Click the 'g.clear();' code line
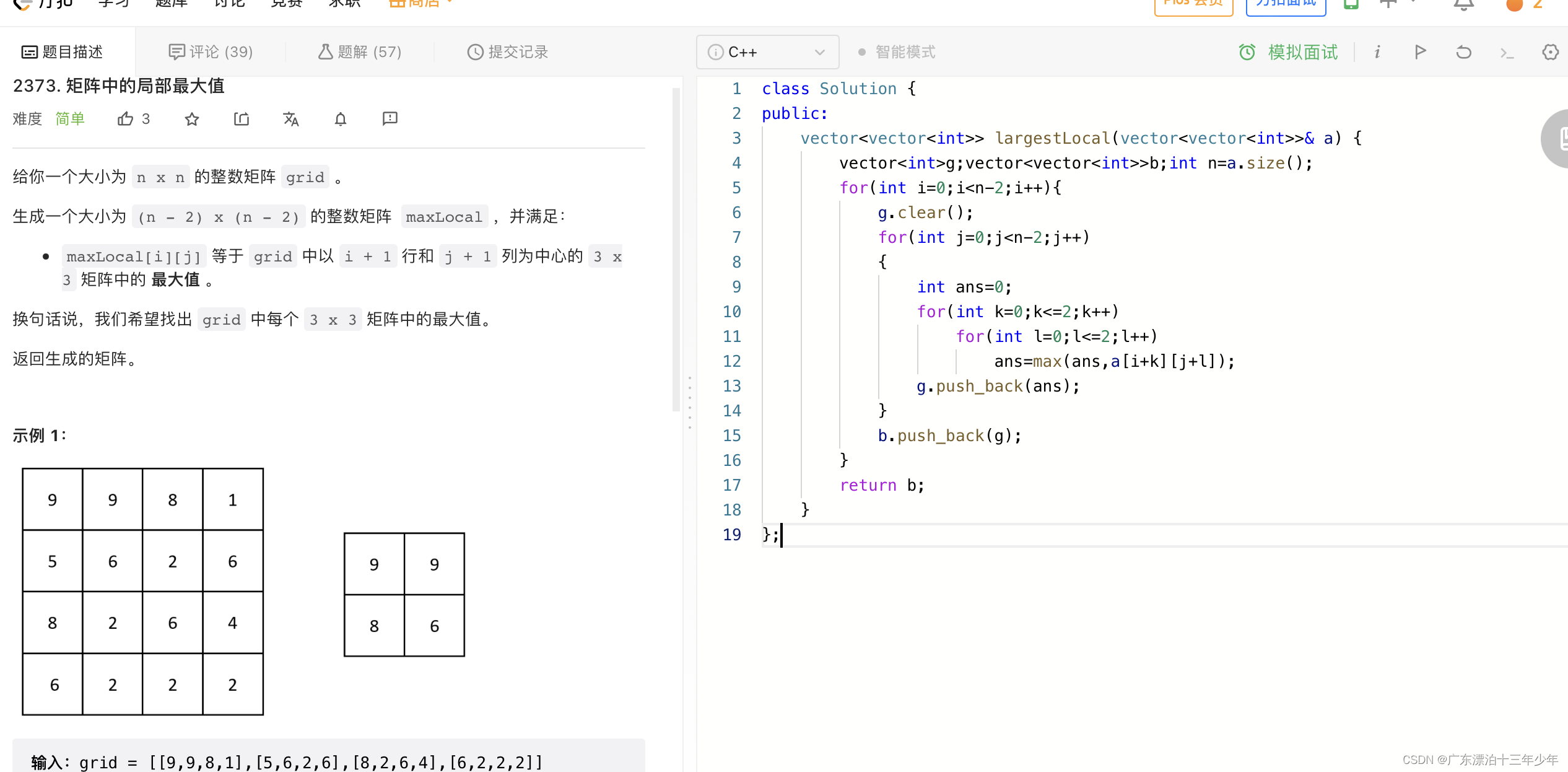1568x772 pixels. (925, 213)
